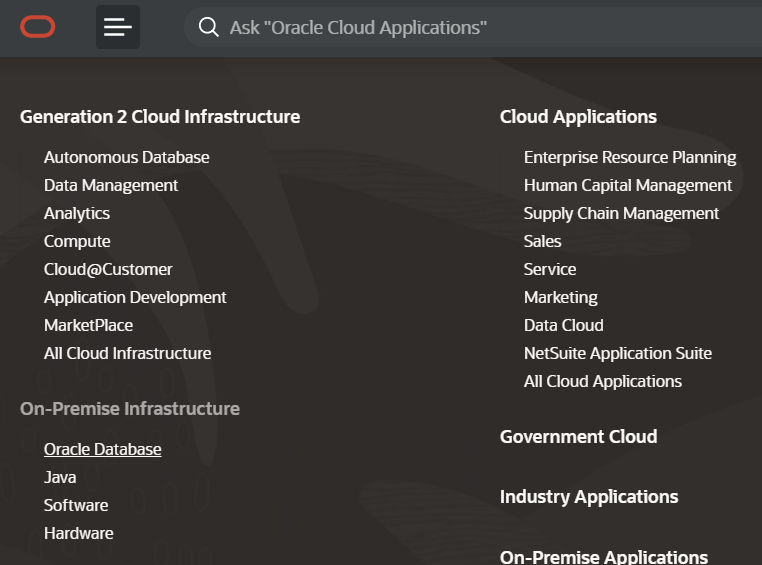
Task: Select Java under On-Premise Infrastructure
Action: [x=60, y=478]
